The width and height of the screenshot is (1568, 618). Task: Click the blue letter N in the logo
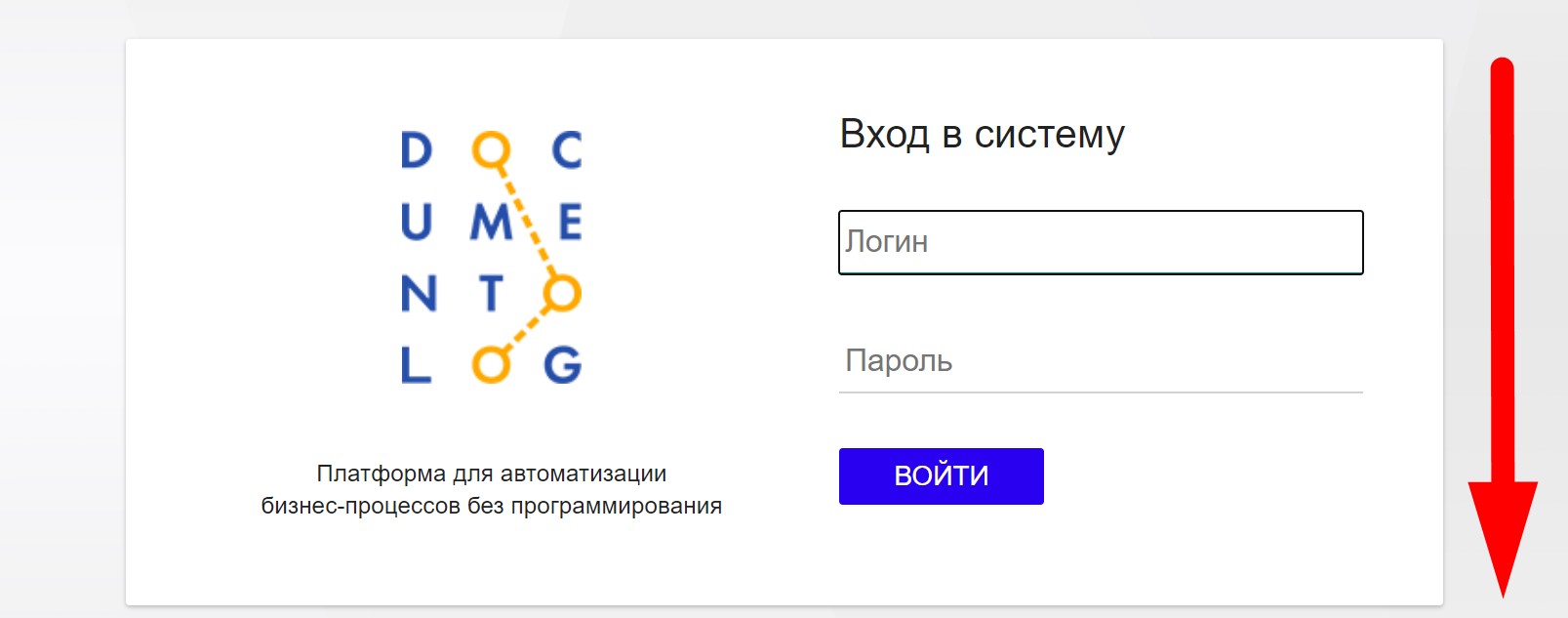tap(419, 293)
